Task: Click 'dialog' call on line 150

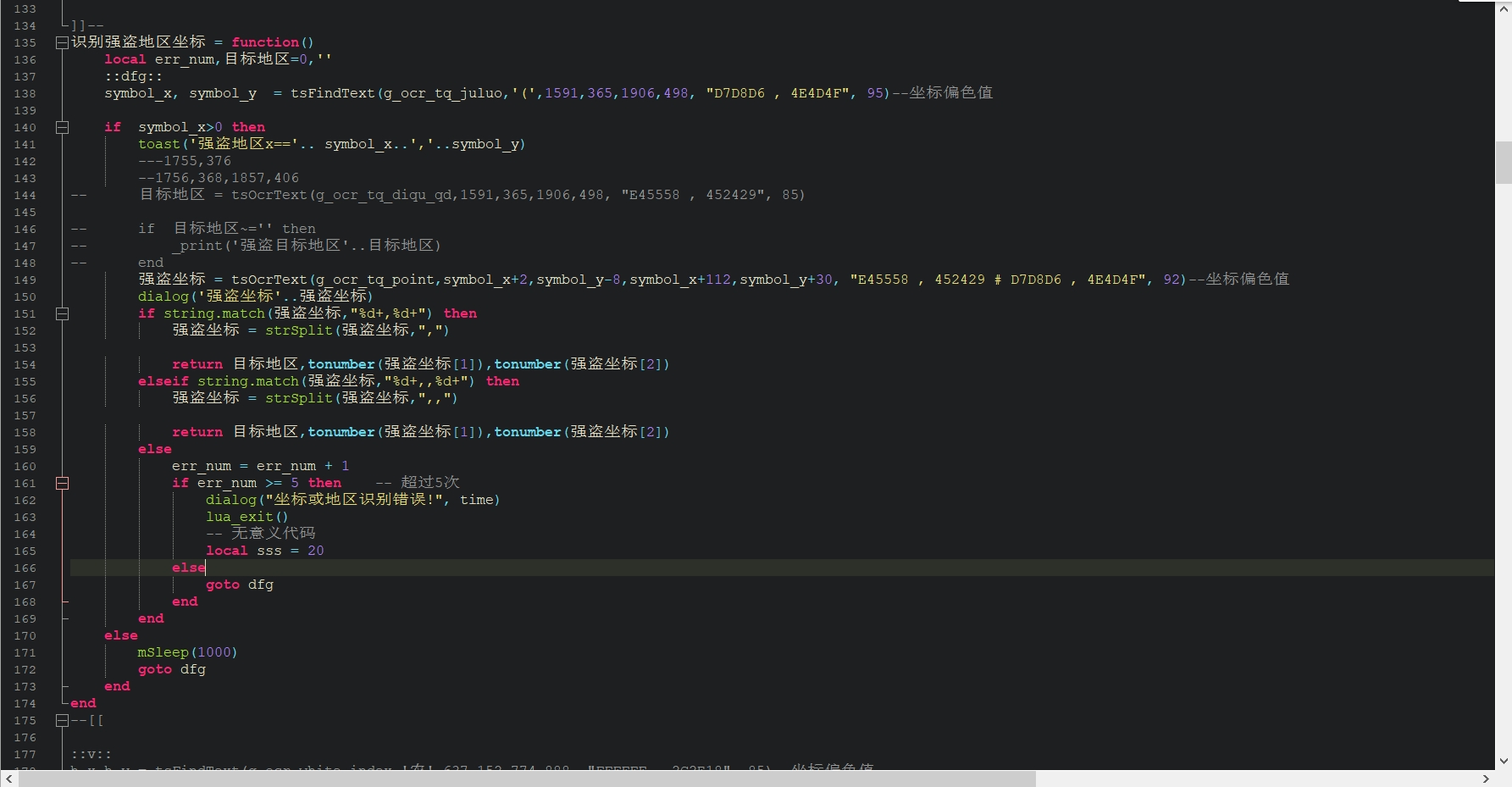Action: 163,297
